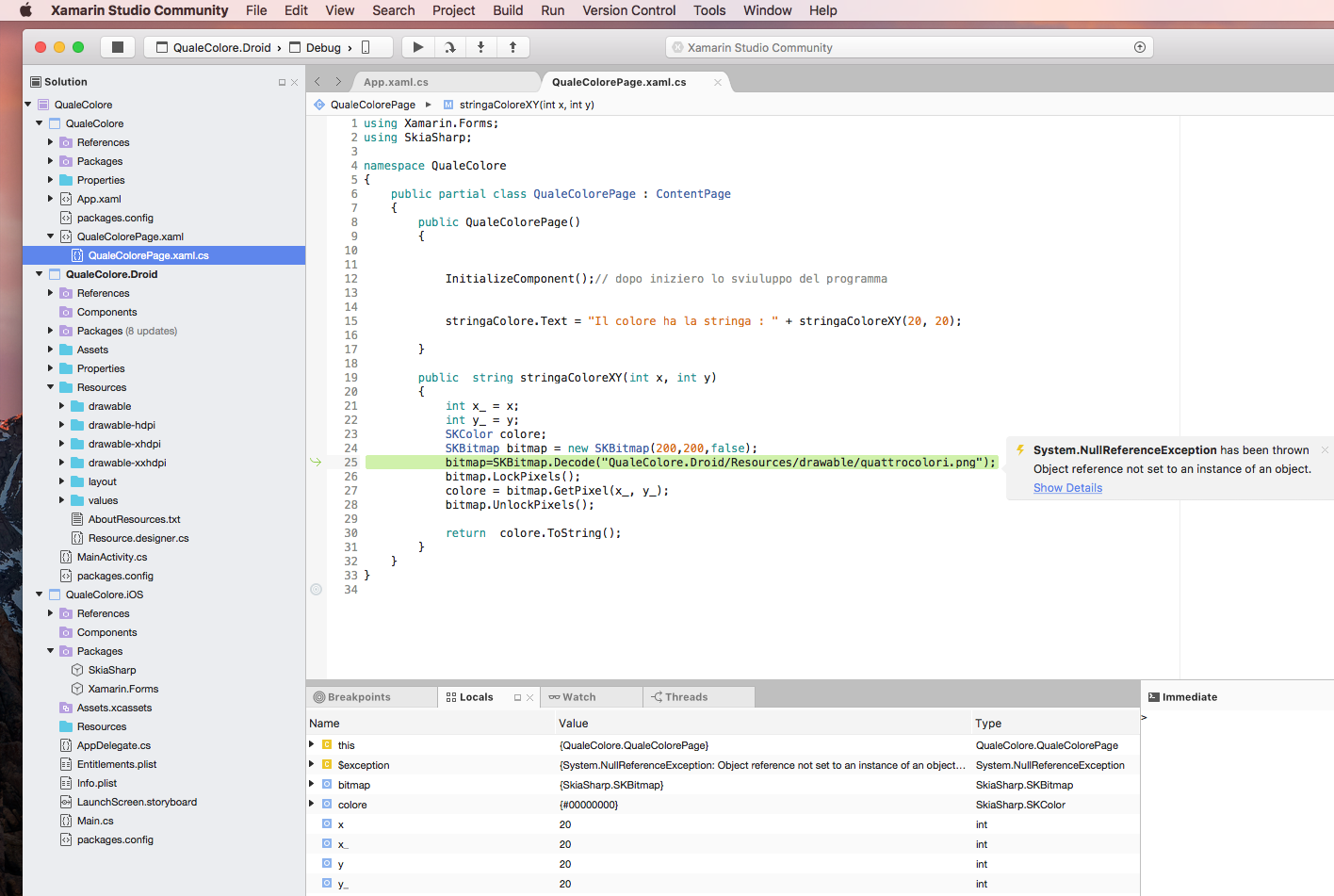
Task: Click the Step Out debug icon
Action: pyautogui.click(x=512, y=47)
